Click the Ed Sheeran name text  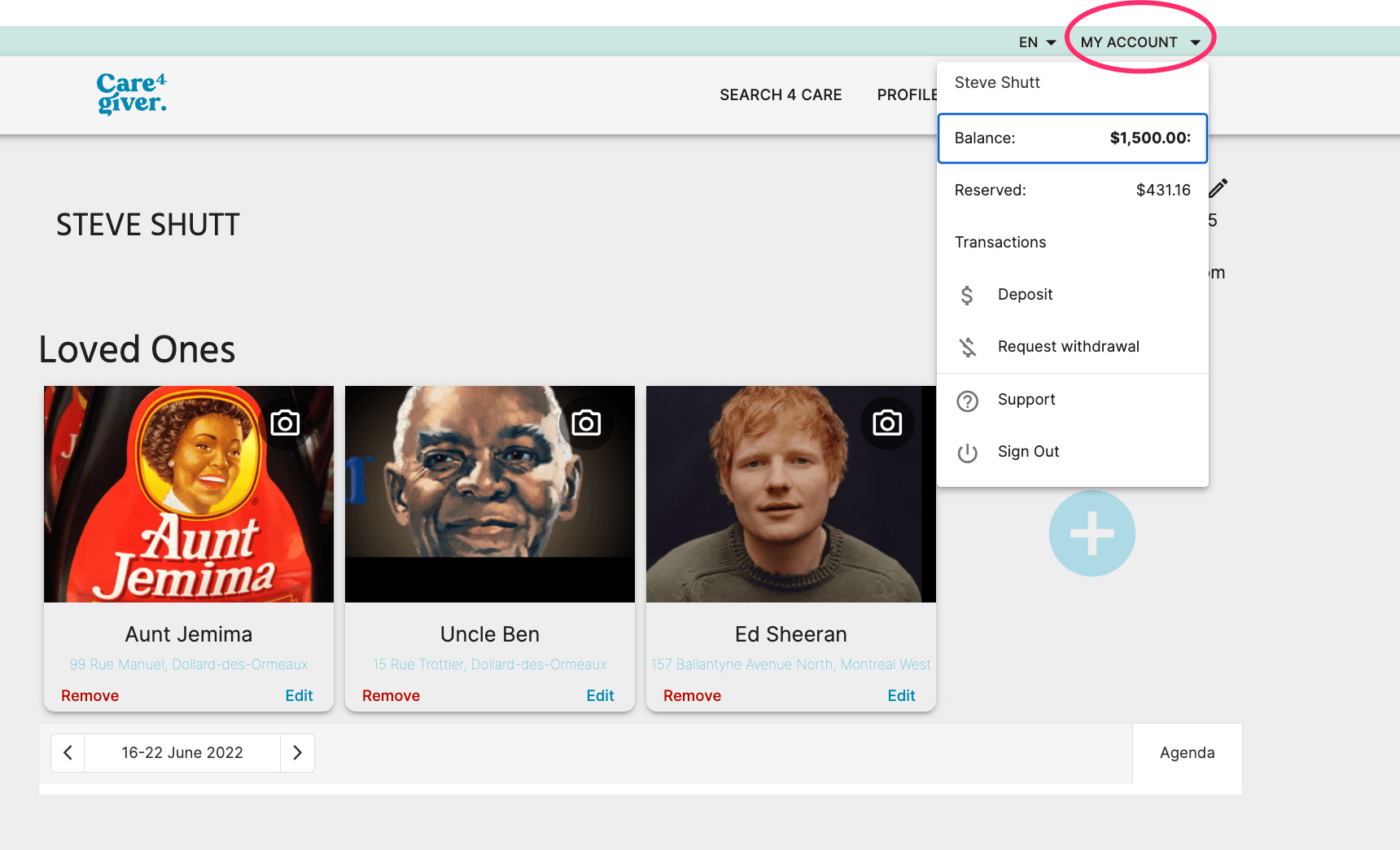[791, 634]
